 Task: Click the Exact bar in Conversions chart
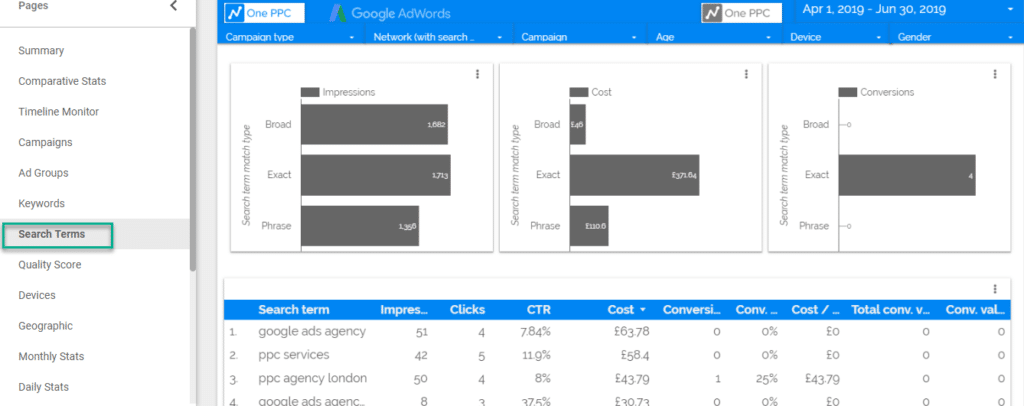907,175
